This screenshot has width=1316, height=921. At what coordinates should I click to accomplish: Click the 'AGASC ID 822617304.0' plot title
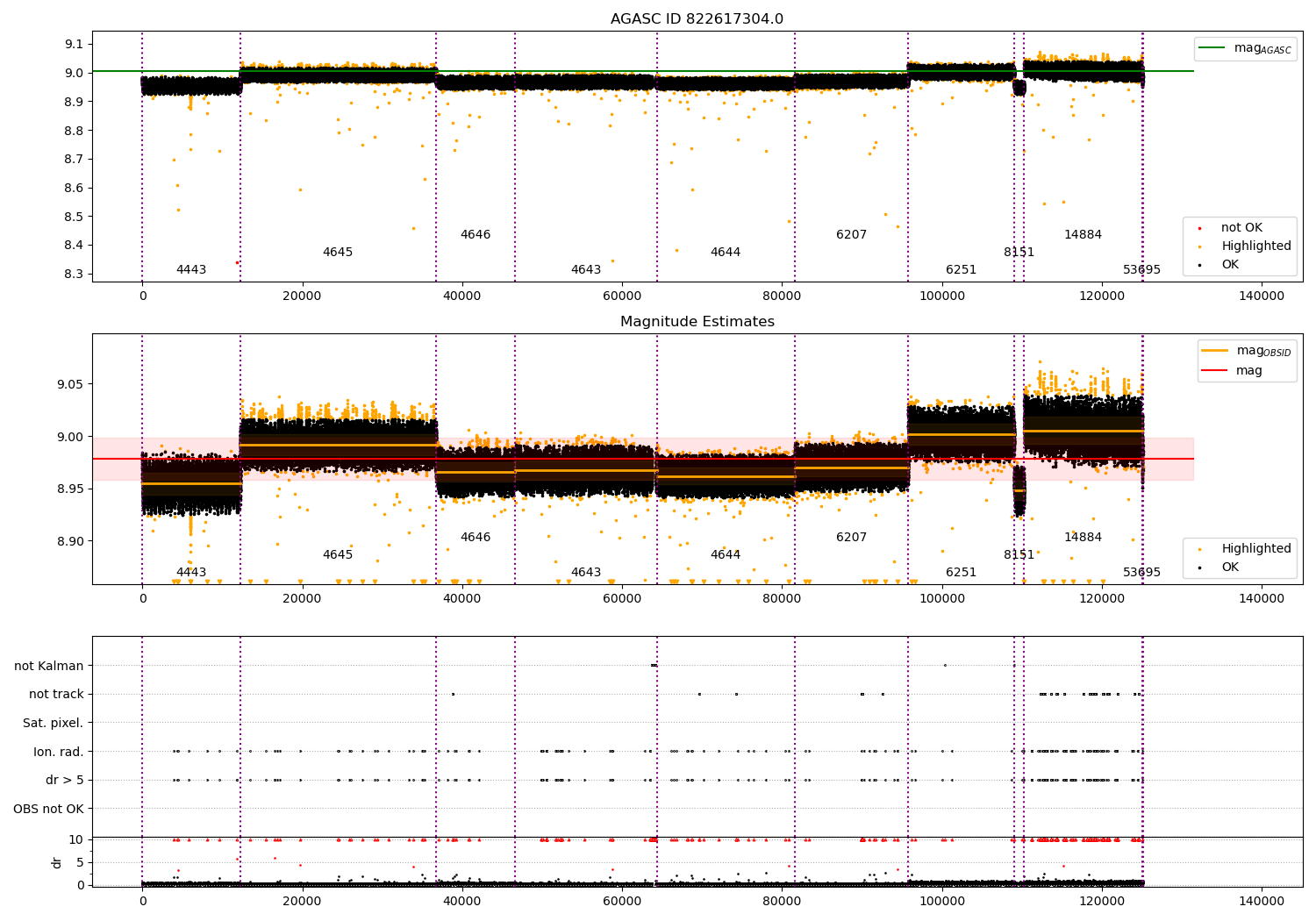click(x=697, y=19)
